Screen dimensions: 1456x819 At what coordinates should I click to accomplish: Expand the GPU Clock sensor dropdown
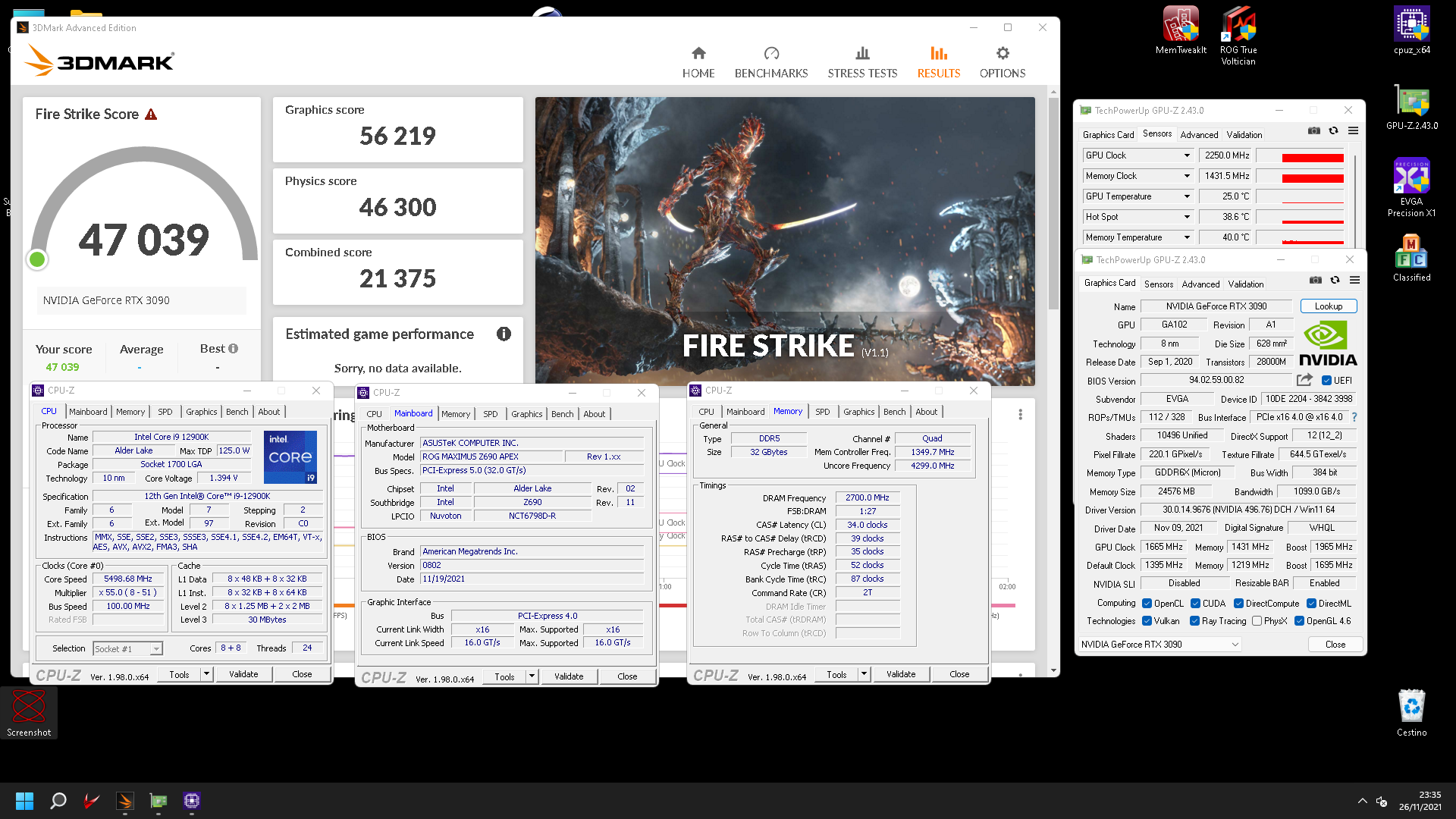point(1187,155)
